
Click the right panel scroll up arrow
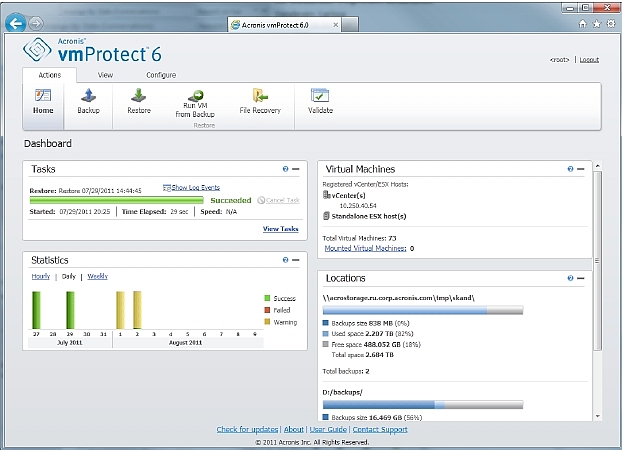point(598,165)
